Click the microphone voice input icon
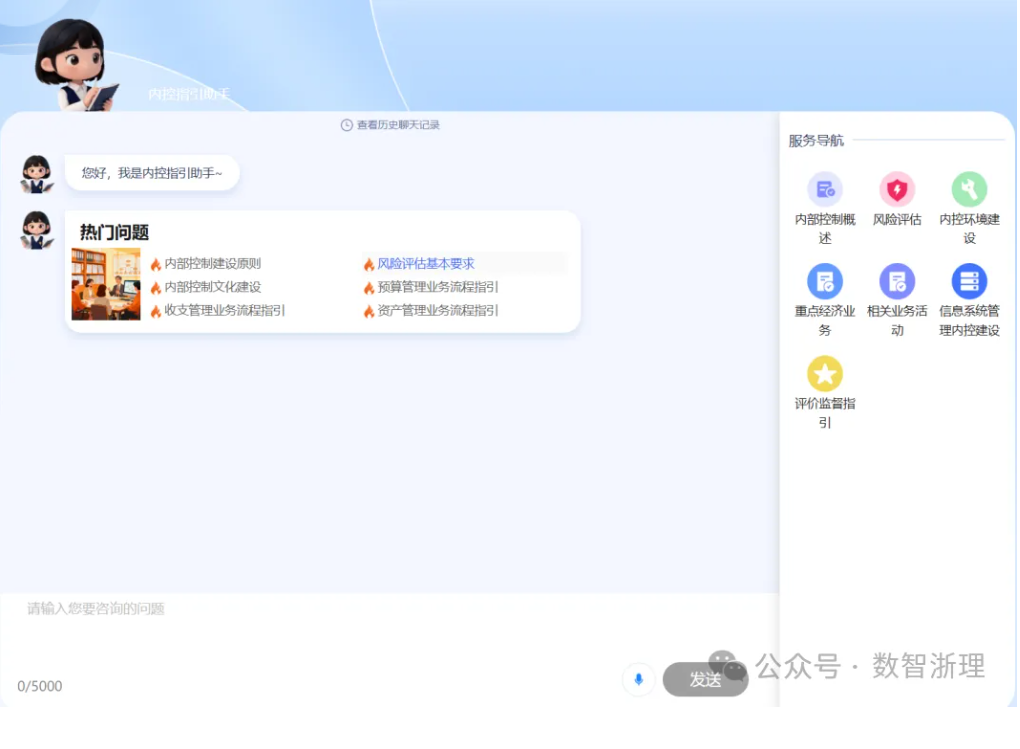The width and height of the screenshot is (1020, 749). (x=638, y=679)
